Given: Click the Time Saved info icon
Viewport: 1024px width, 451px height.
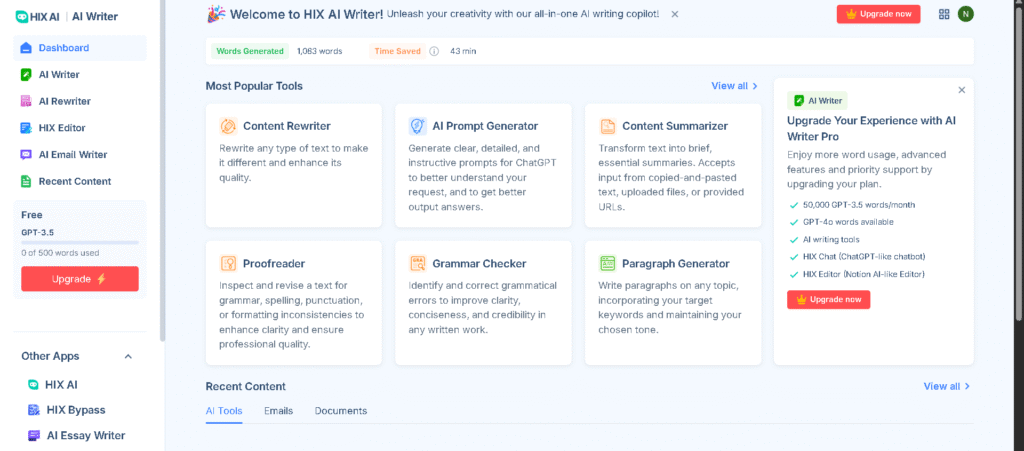Looking at the screenshot, I should tap(434, 51).
